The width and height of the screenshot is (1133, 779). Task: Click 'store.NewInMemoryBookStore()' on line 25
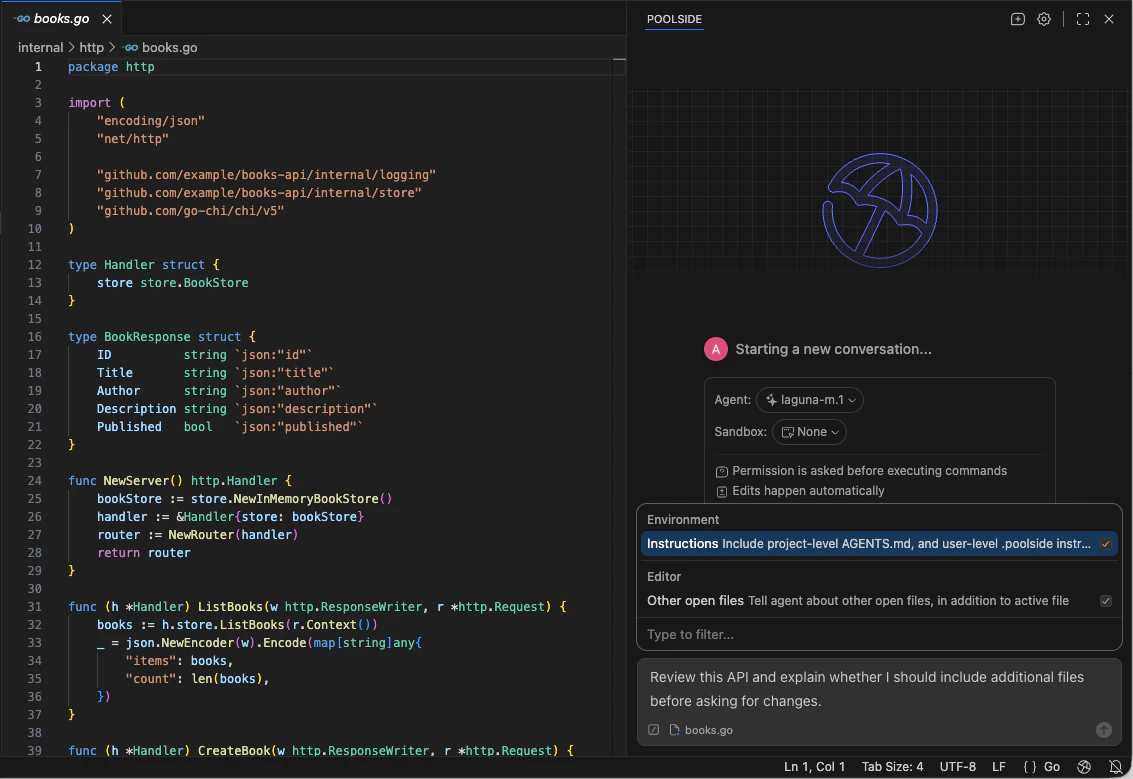[291, 499]
